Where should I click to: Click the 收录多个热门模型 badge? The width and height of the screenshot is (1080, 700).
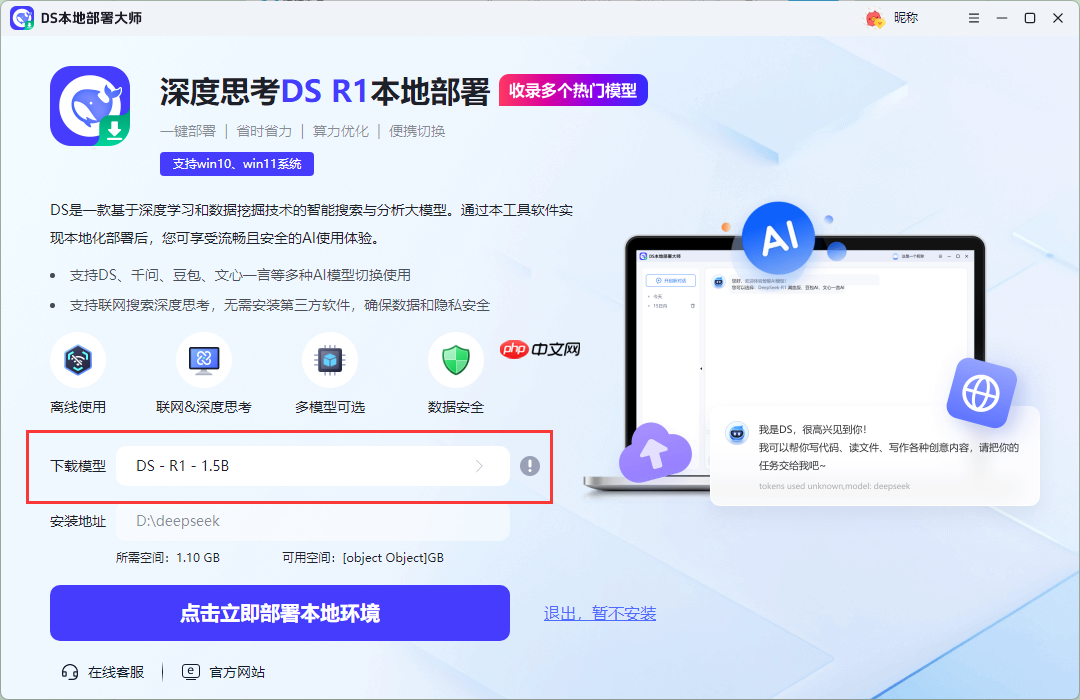[573, 90]
